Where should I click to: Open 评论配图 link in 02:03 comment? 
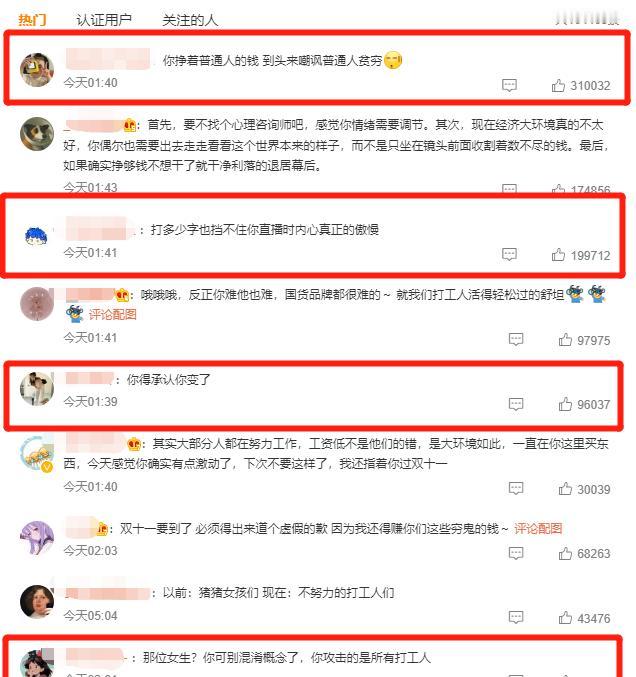coord(538,528)
